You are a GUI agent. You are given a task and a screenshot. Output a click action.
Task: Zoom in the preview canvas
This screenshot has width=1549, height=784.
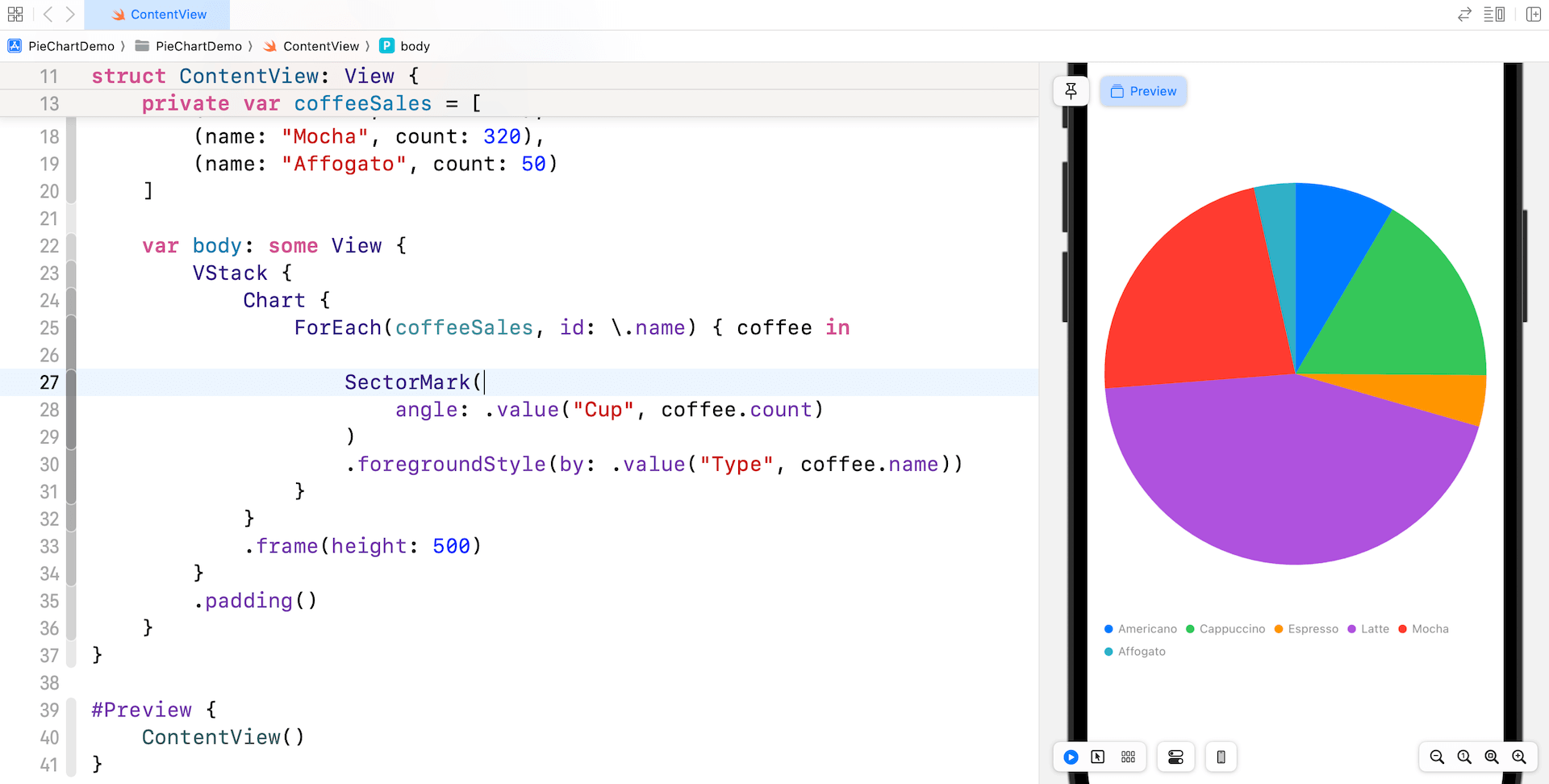(1519, 757)
